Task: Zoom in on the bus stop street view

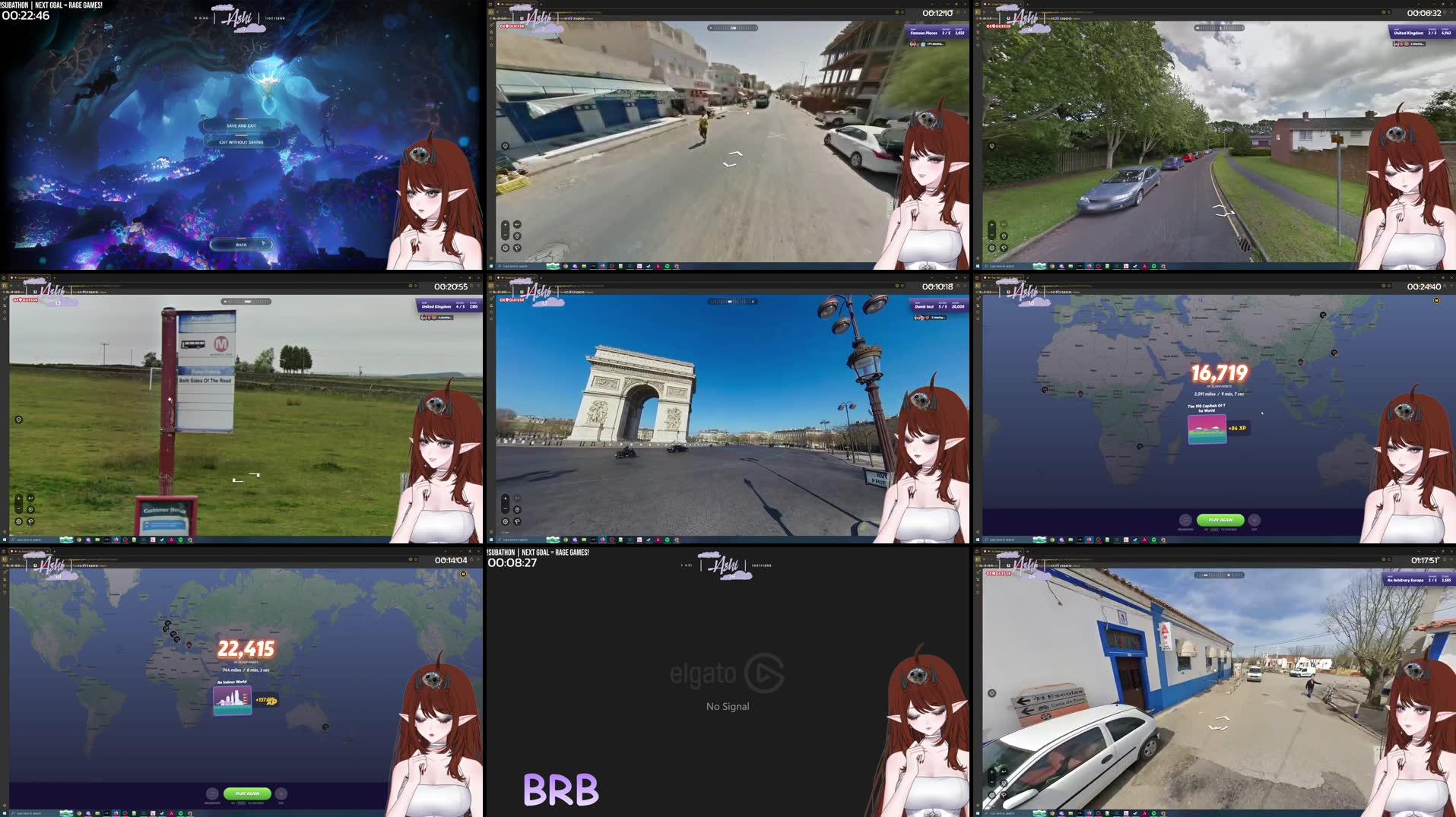Action: [x=18, y=498]
